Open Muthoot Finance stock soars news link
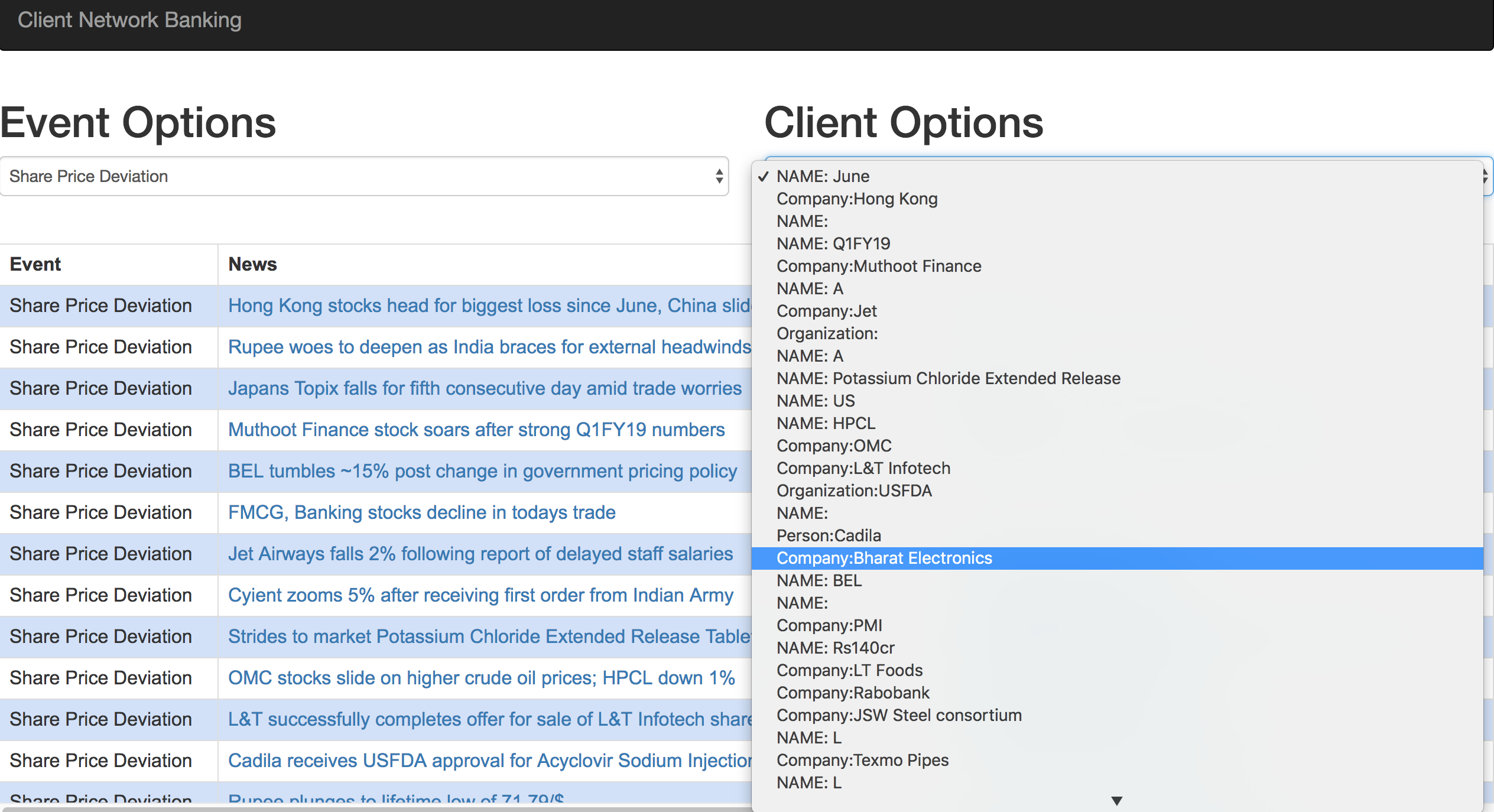The width and height of the screenshot is (1494, 812). click(476, 430)
